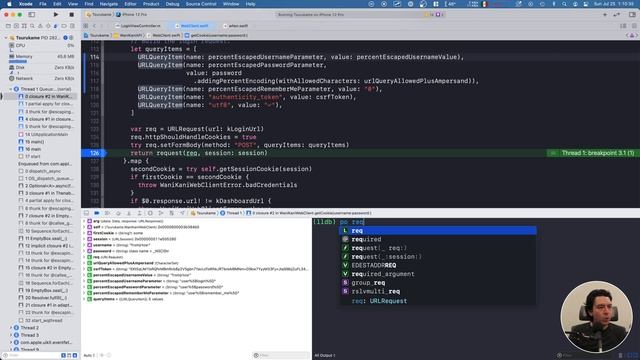Expand the com.apple.uikit.eventfetch thread
This screenshot has height=360, width=640.
(11, 342)
